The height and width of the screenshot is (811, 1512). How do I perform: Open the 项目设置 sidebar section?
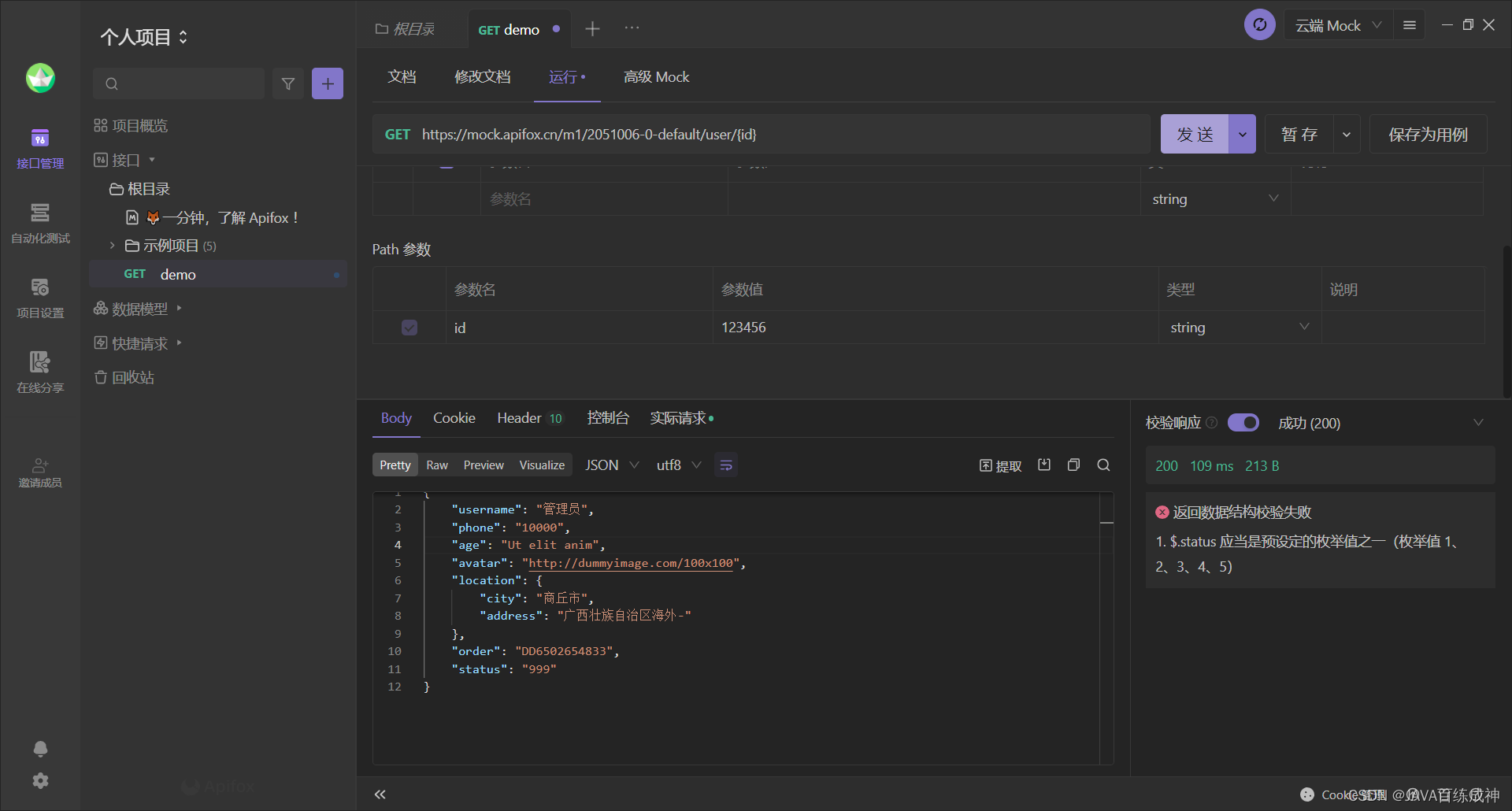[x=40, y=298]
